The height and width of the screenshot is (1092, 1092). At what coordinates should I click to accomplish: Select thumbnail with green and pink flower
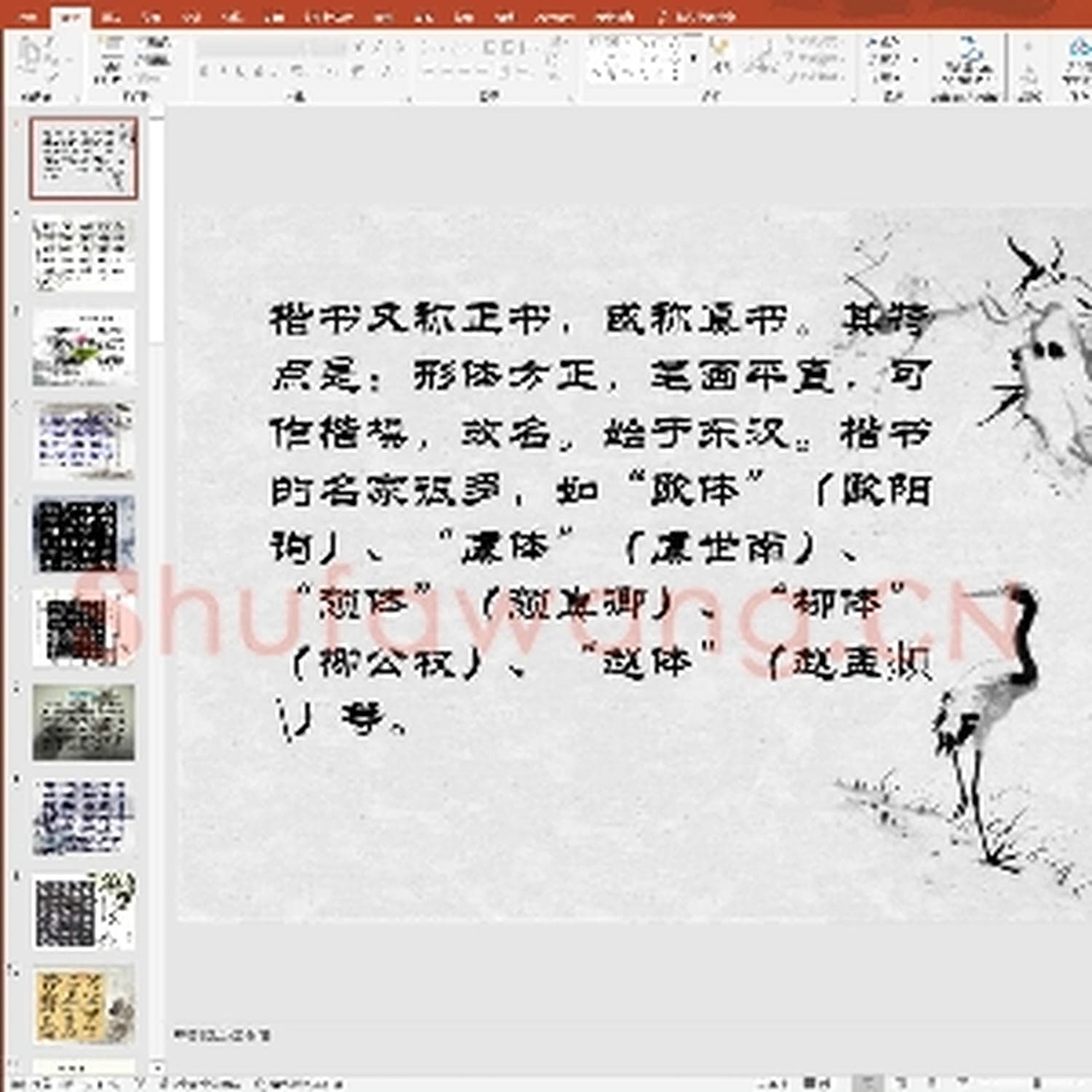tap(83, 348)
